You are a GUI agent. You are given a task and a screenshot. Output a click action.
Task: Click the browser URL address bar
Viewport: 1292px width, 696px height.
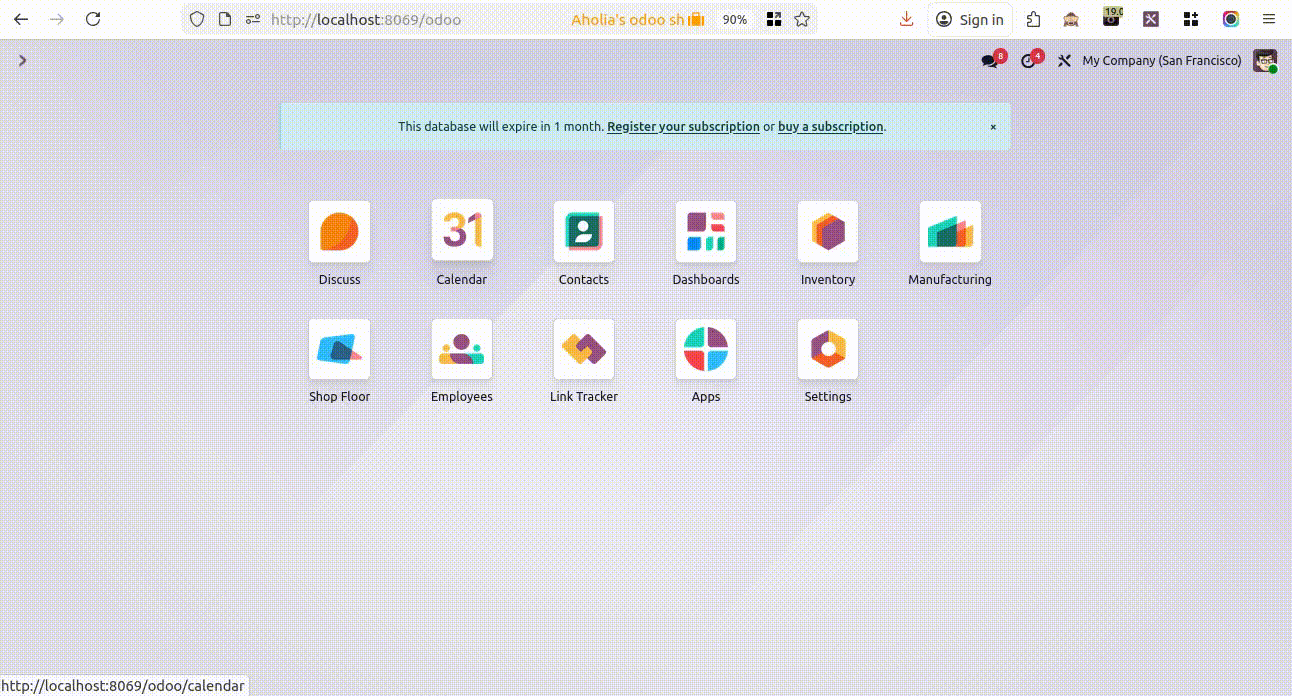pyautogui.click(x=400, y=19)
